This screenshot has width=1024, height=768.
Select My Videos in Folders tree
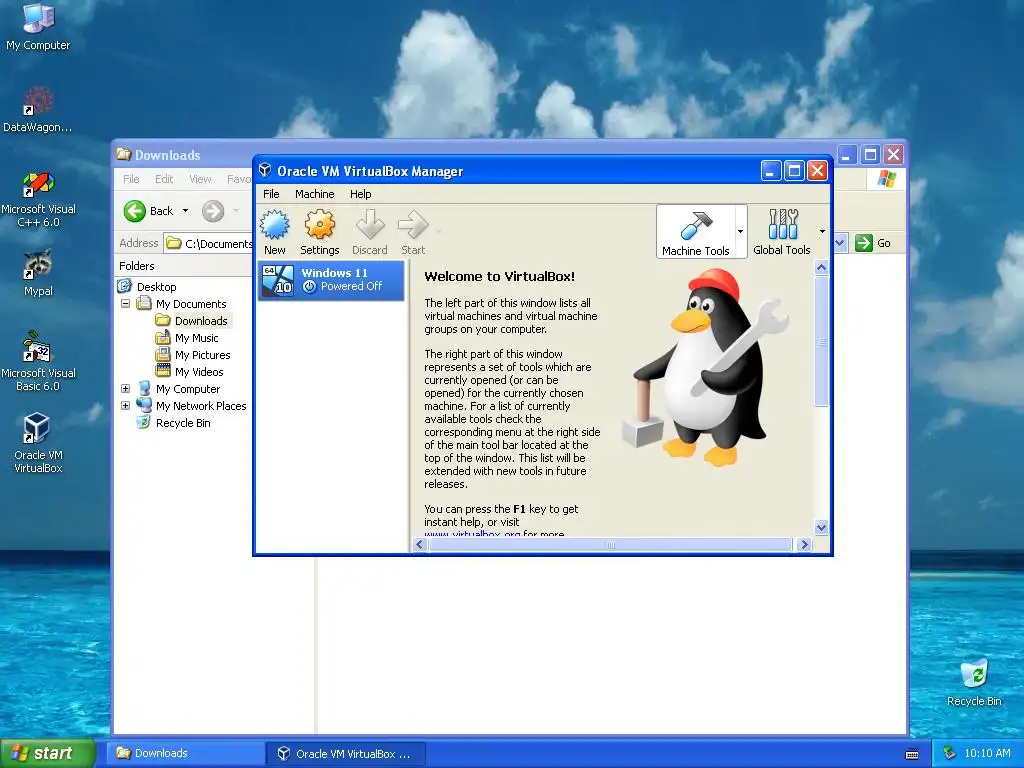pyautogui.click(x=199, y=372)
